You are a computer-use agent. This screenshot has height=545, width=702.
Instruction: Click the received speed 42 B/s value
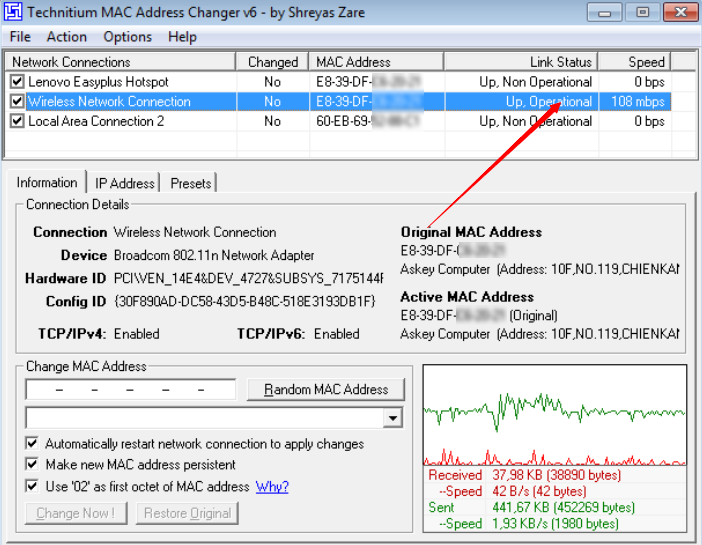point(539,491)
